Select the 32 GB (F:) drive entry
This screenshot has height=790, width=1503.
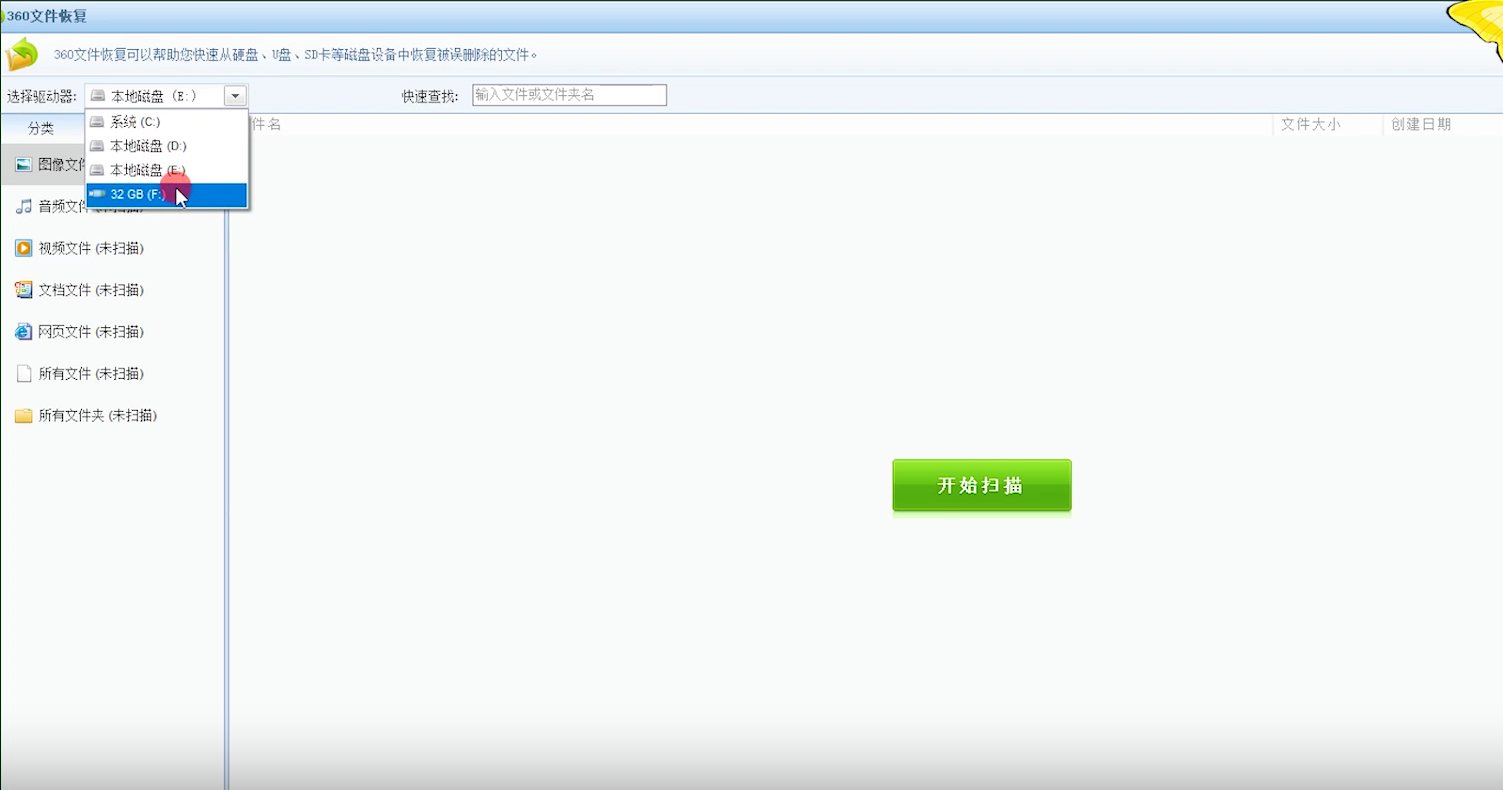(x=166, y=195)
